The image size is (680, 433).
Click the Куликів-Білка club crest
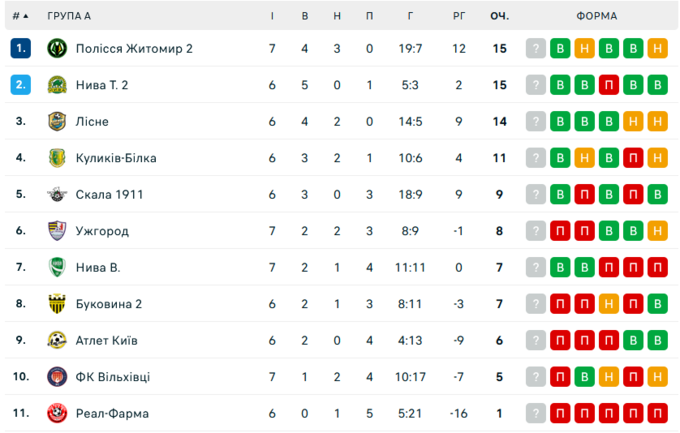pyautogui.click(x=56, y=158)
